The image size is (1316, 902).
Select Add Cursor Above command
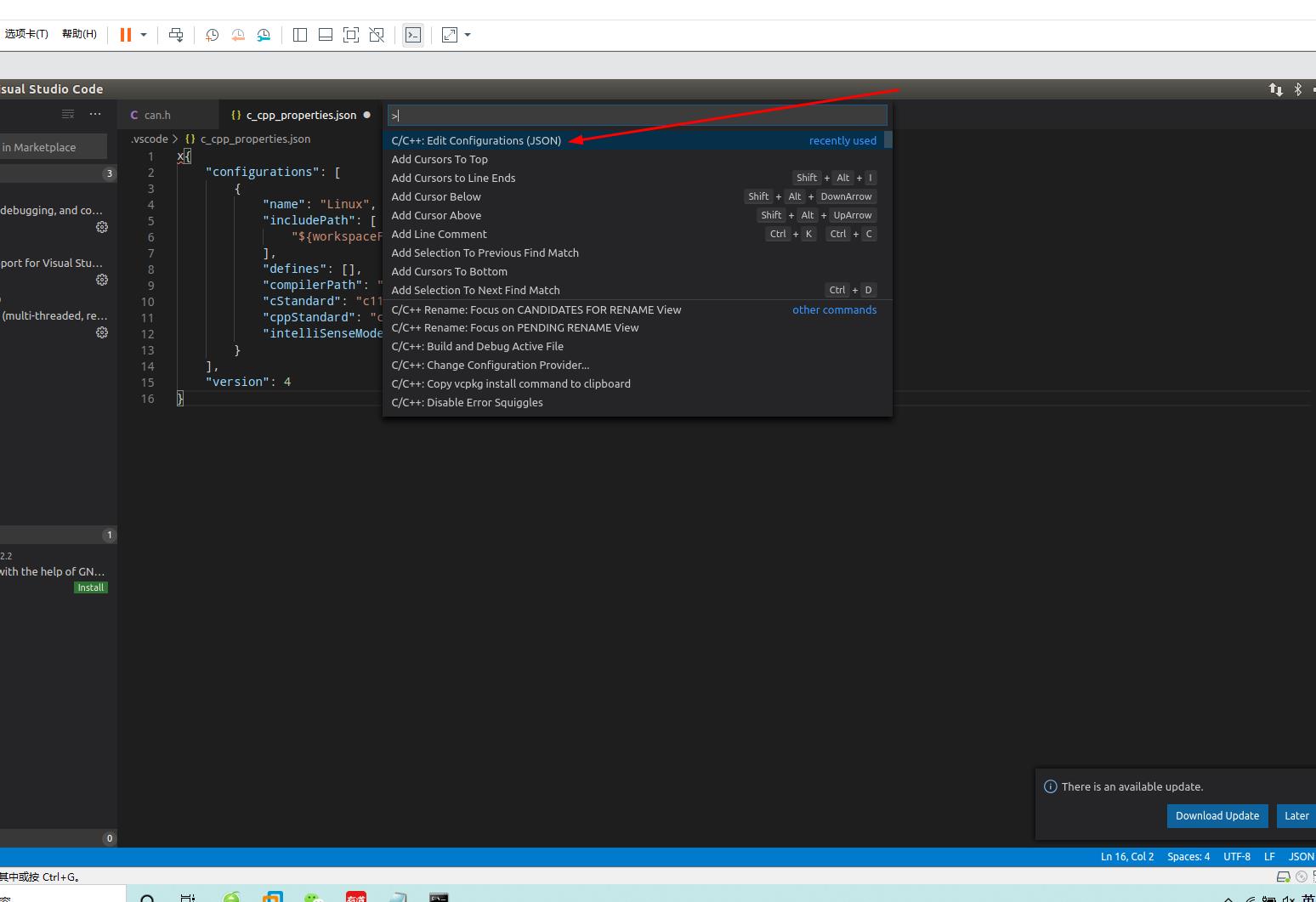pyautogui.click(x=633, y=215)
